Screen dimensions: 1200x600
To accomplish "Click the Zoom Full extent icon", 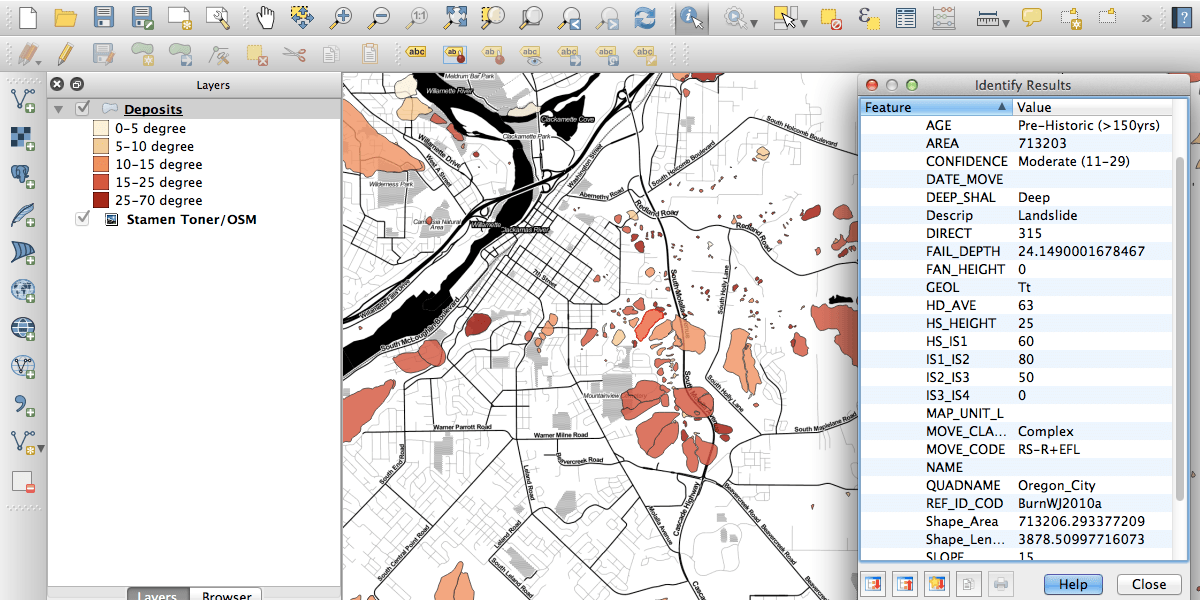I will (456, 17).
